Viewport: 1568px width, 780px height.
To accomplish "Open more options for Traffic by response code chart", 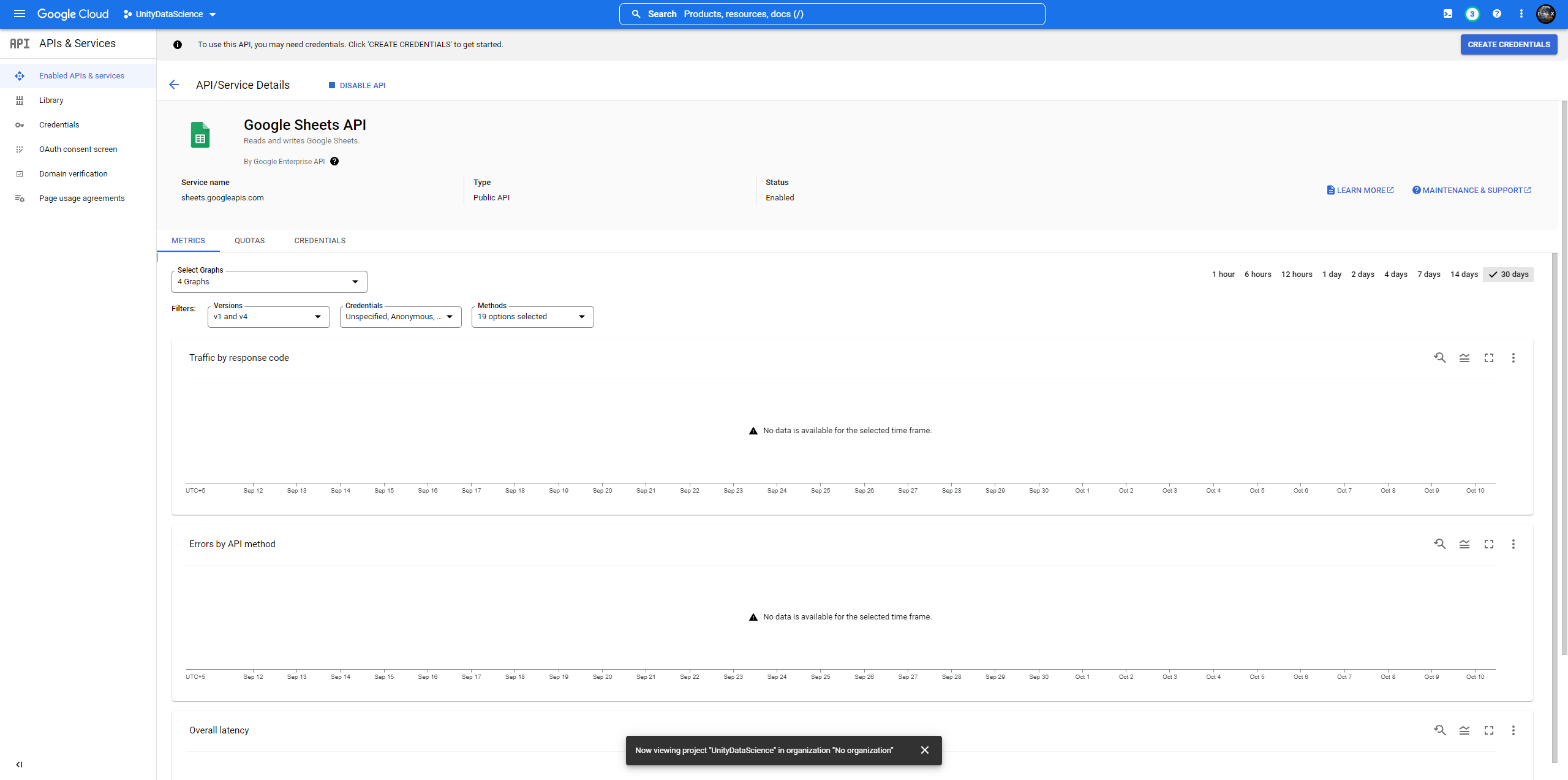I will pyautogui.click(x=1513, y=358).
